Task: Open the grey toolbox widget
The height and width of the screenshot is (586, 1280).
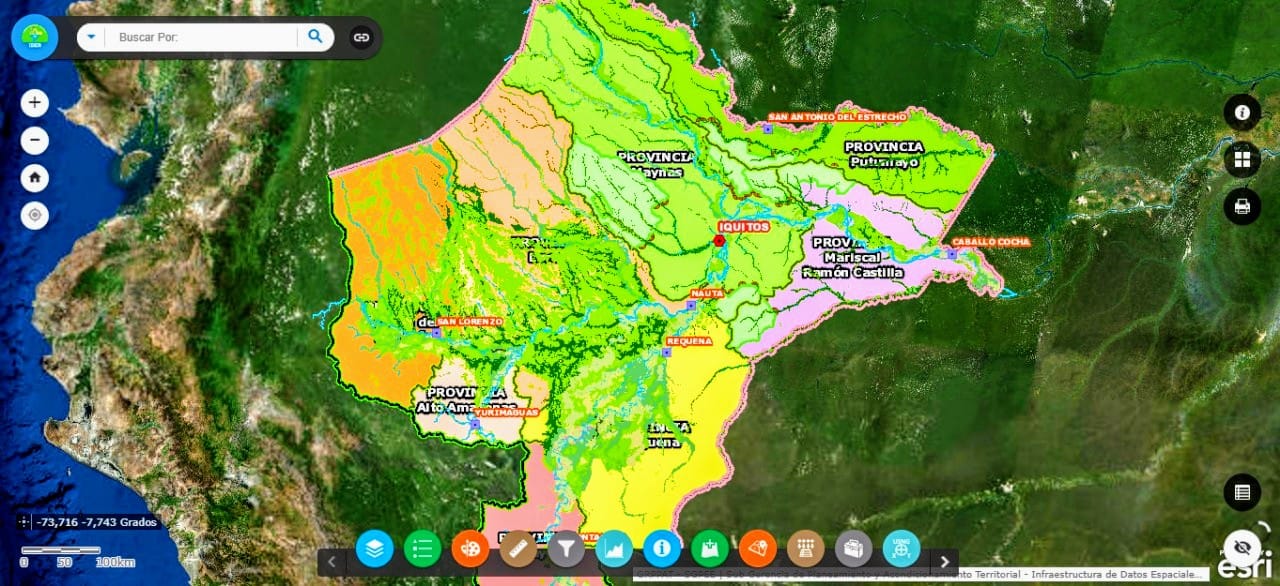Action: [x=853, y=548]
